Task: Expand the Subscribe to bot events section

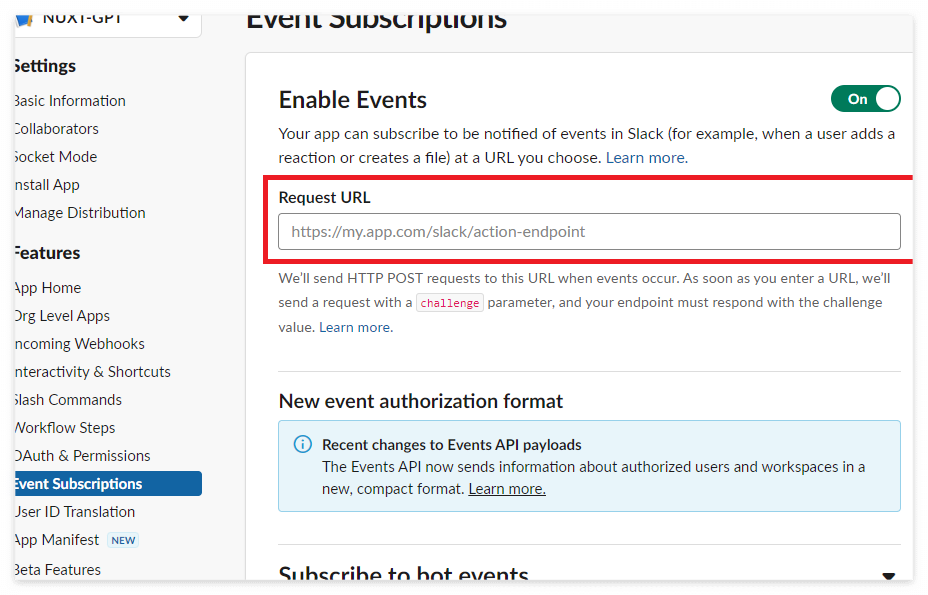Action: tap(888, 575)
